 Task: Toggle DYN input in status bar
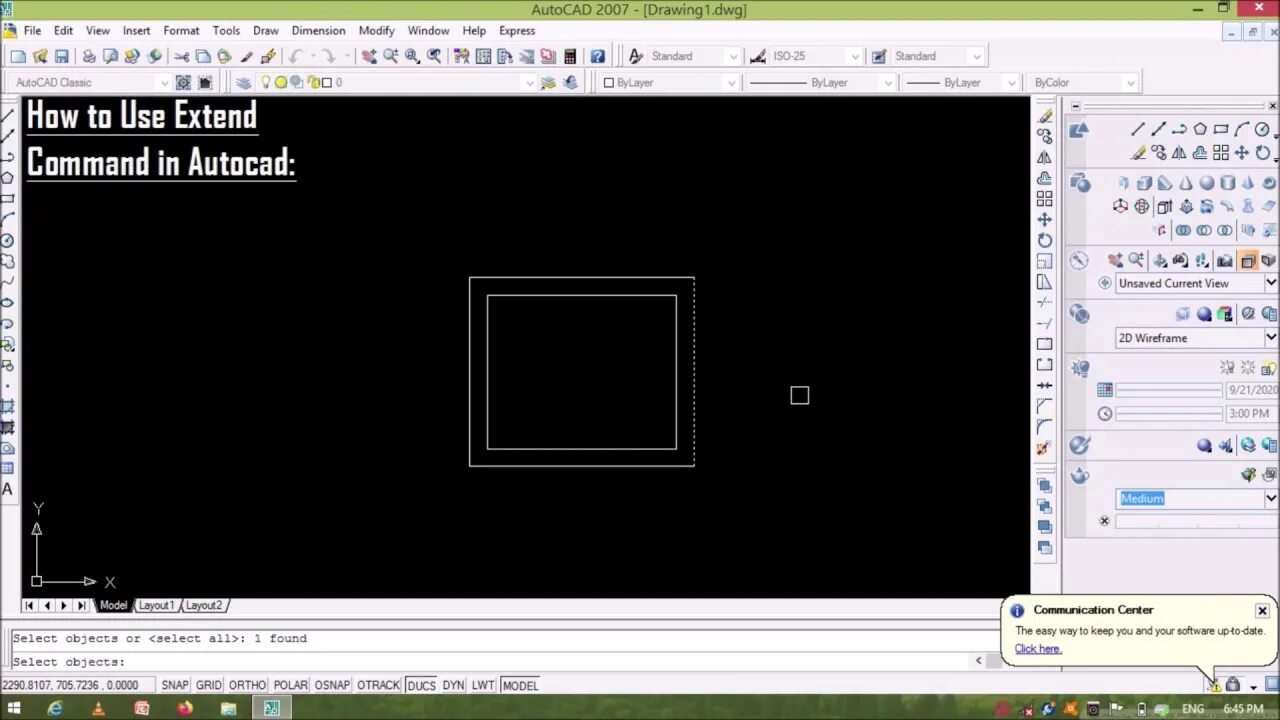(454, 685)
